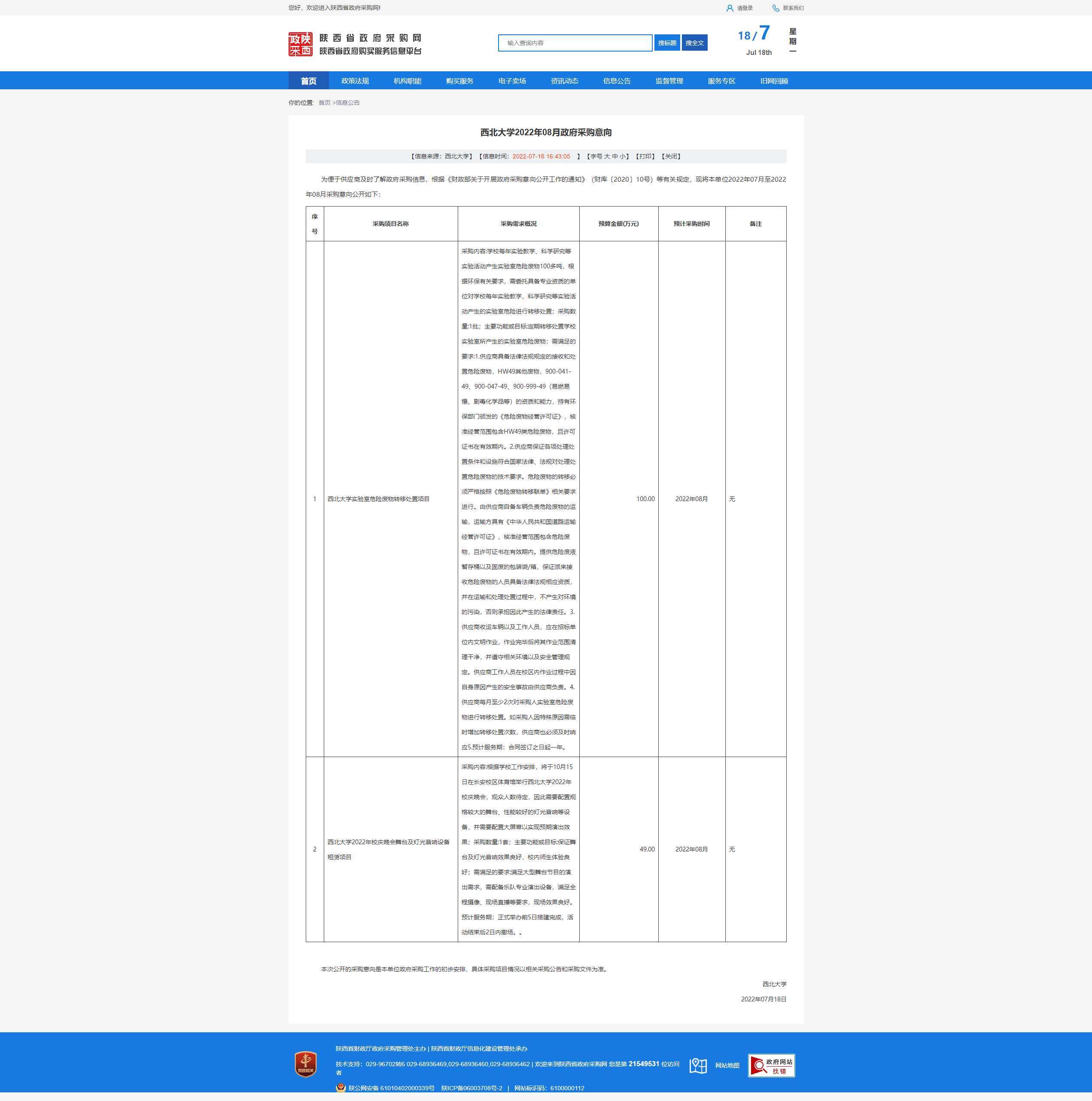Open the 信息公告 navigation item
Viewport: 1092px width, 1101px height.
pyautogui.click(x=617, y=81)
